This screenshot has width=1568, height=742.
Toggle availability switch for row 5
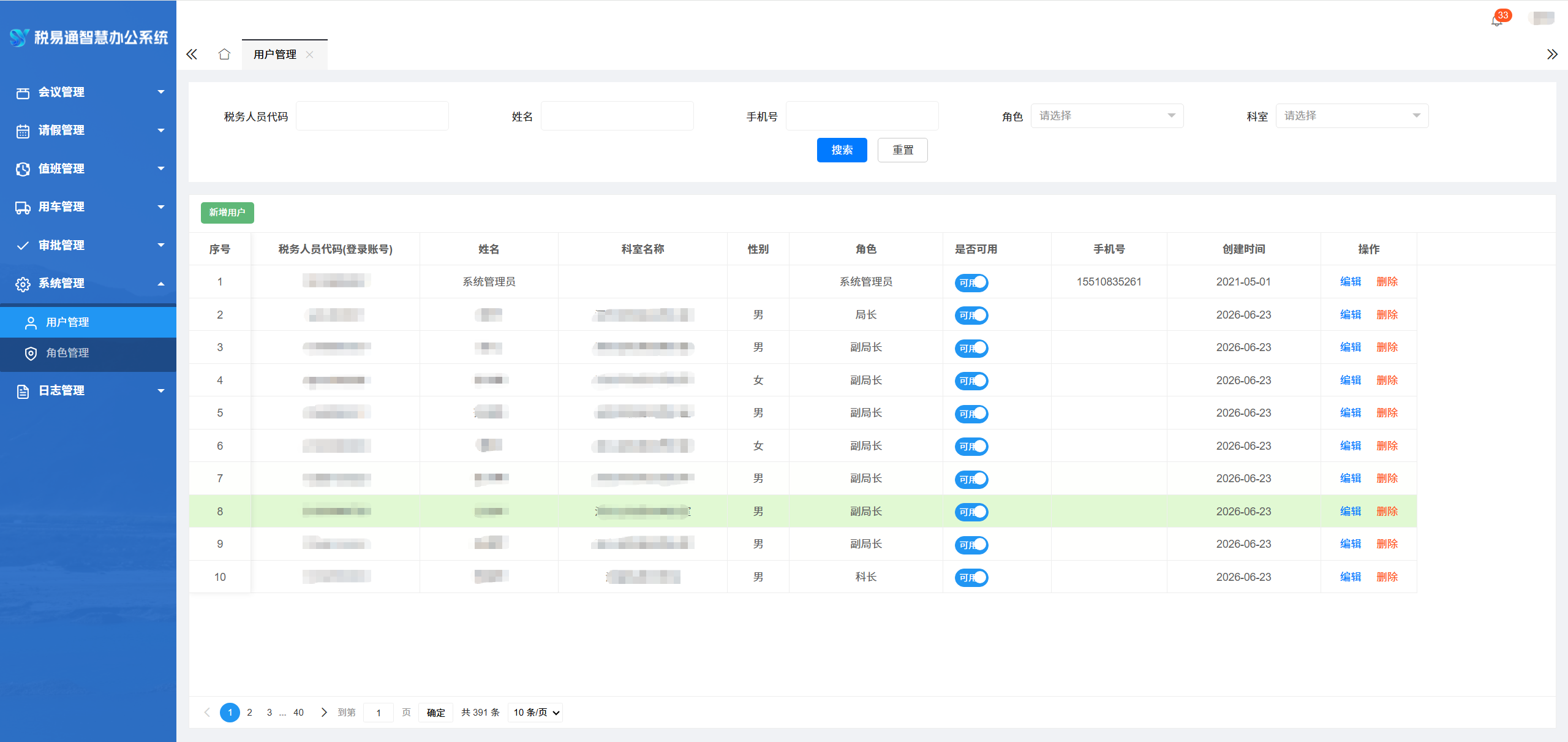point(971,414)
